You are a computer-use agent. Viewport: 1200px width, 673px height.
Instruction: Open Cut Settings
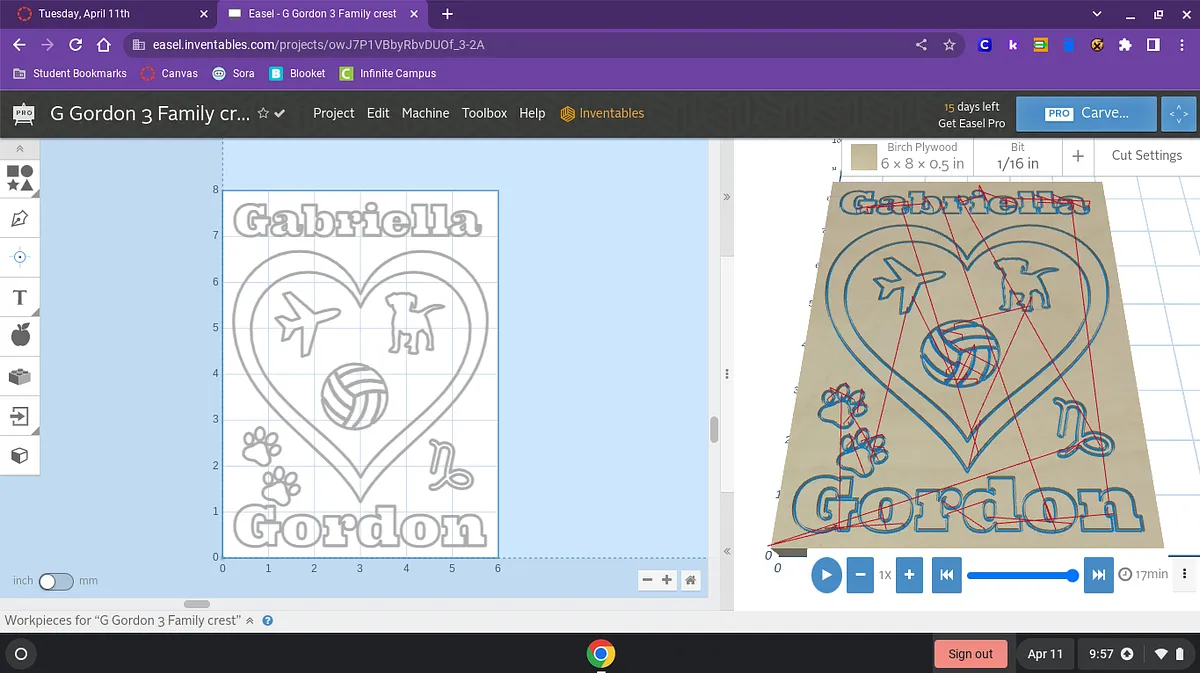[x=1146, y=155]
